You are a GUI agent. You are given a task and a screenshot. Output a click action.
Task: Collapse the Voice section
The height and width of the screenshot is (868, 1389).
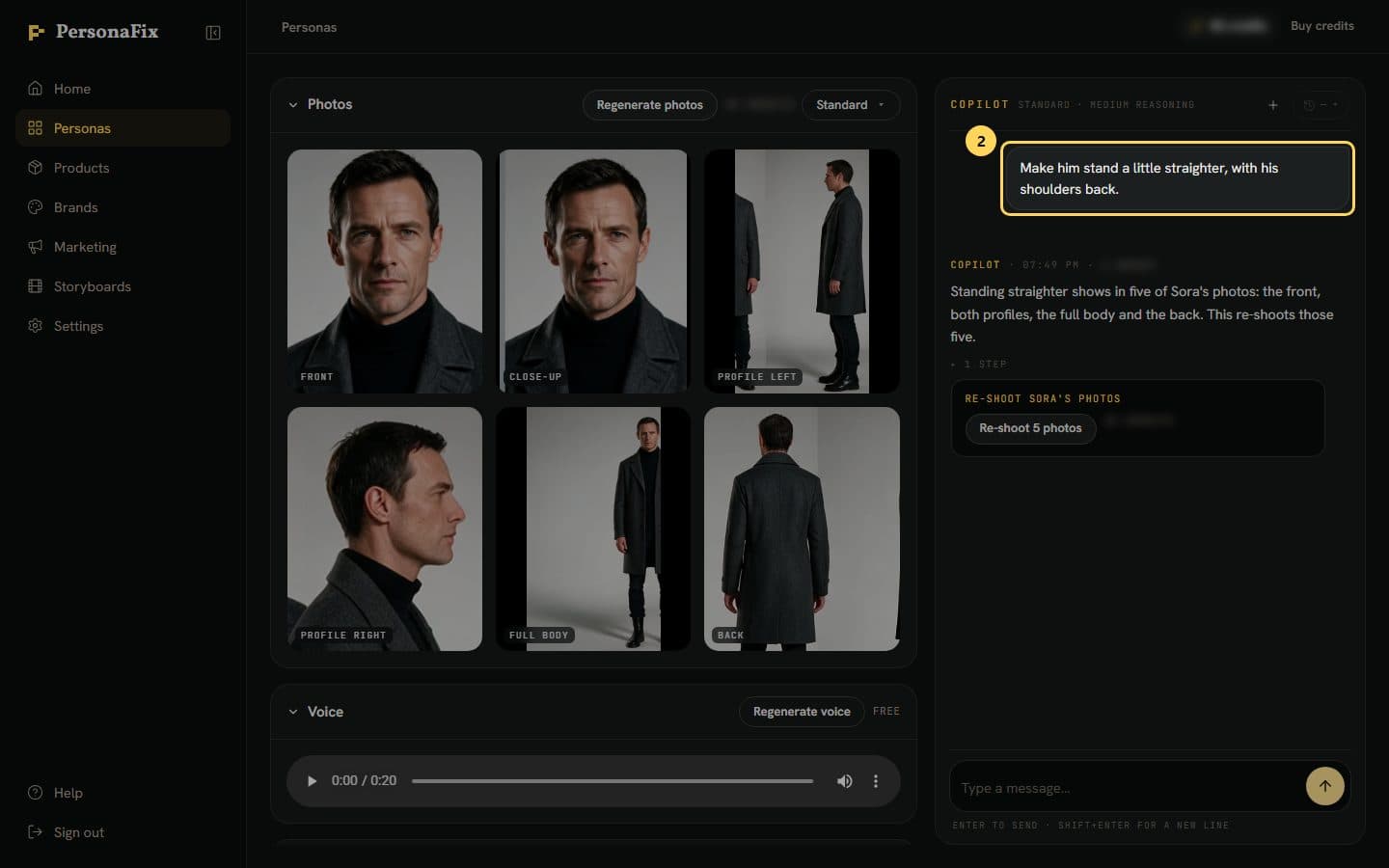click(293, 712)
